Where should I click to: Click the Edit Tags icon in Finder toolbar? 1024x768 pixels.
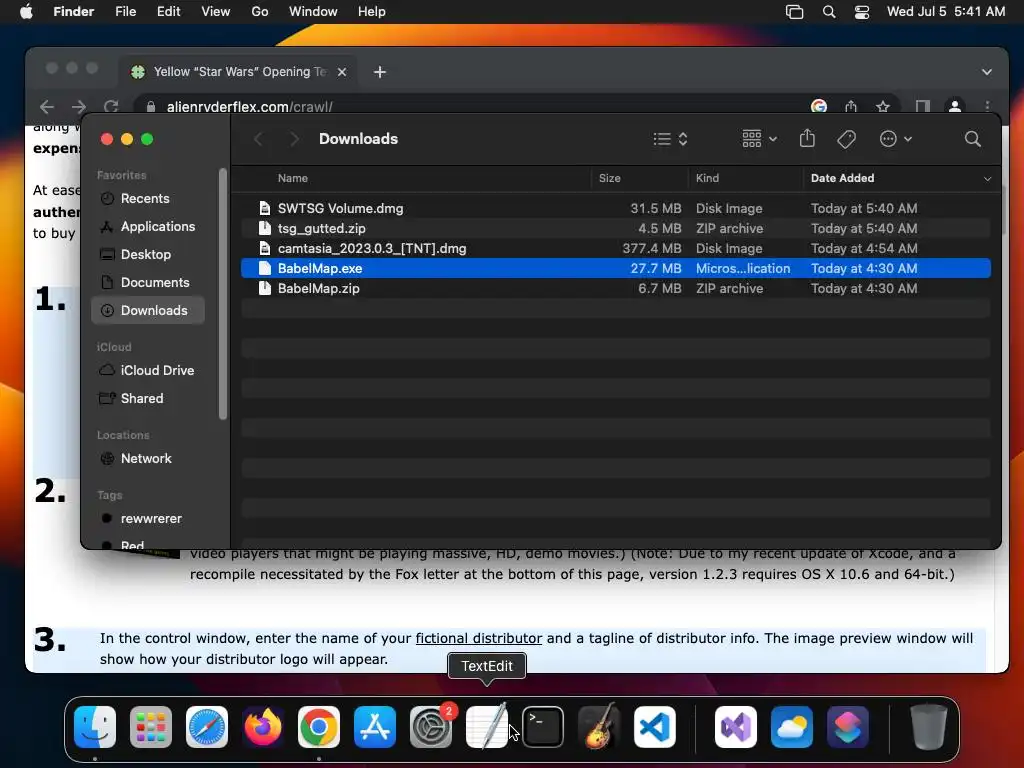coord(846,138)
